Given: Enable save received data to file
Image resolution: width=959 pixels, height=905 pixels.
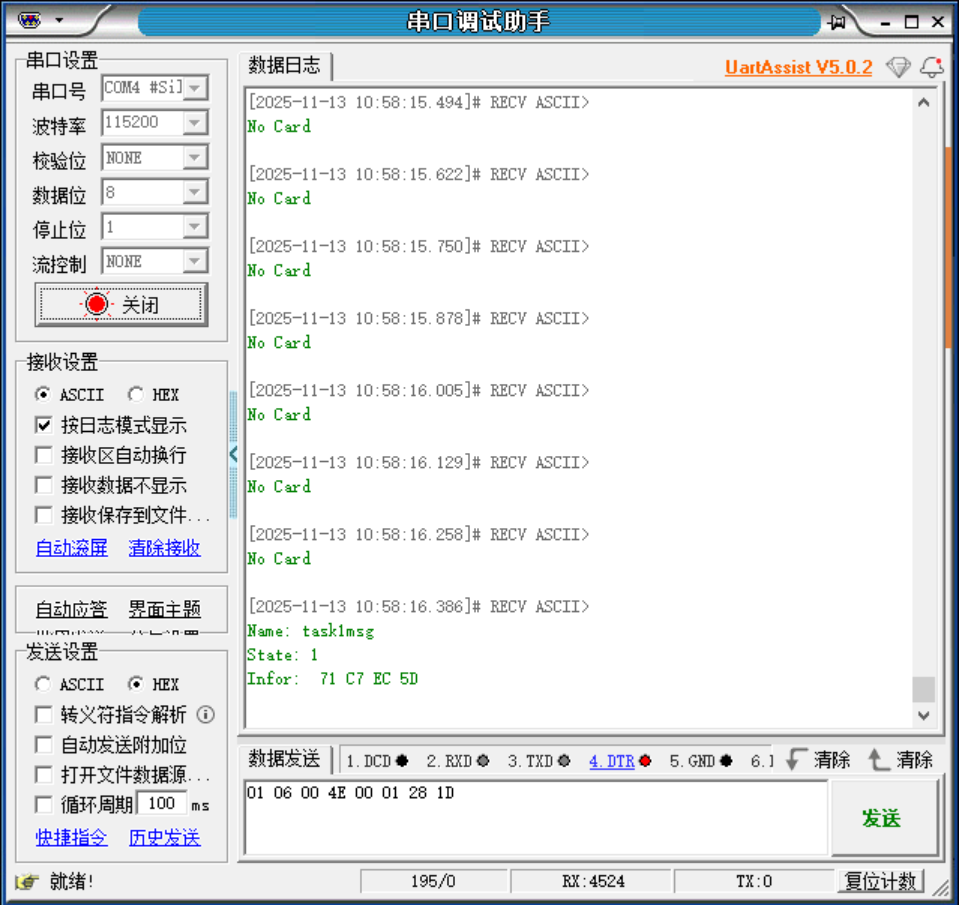Looking at the screenshot, I should [43, 515].
